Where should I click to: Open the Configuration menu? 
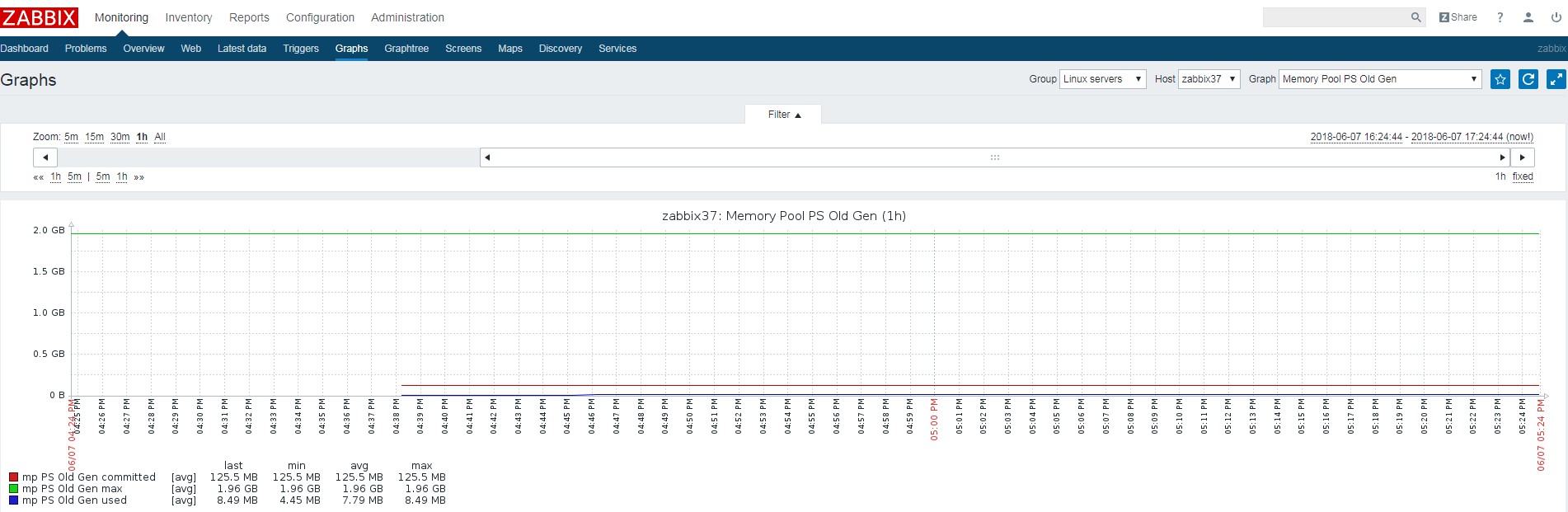point(320,17)
